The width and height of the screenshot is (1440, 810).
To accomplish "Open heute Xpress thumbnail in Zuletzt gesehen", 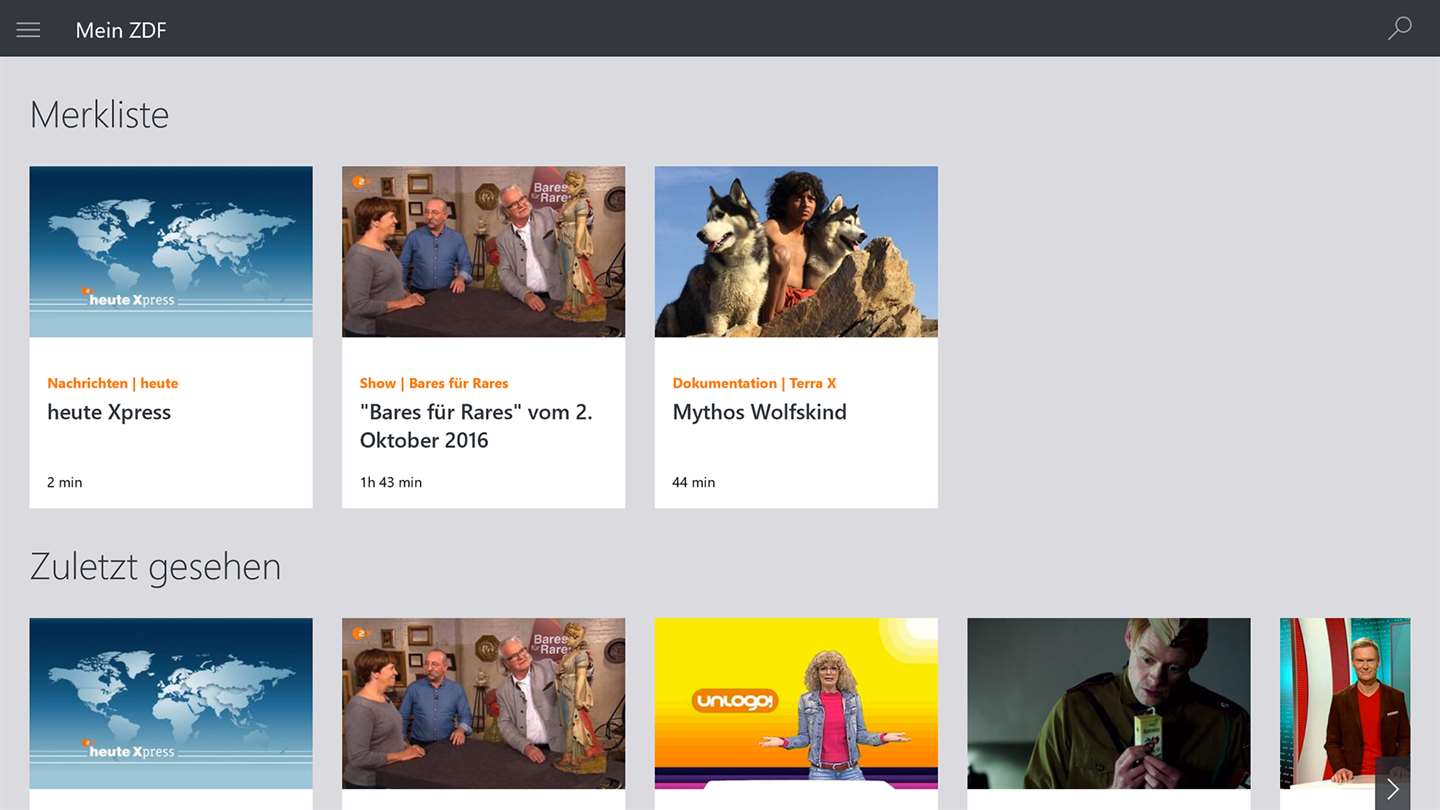I will click(x=171, y=704).
